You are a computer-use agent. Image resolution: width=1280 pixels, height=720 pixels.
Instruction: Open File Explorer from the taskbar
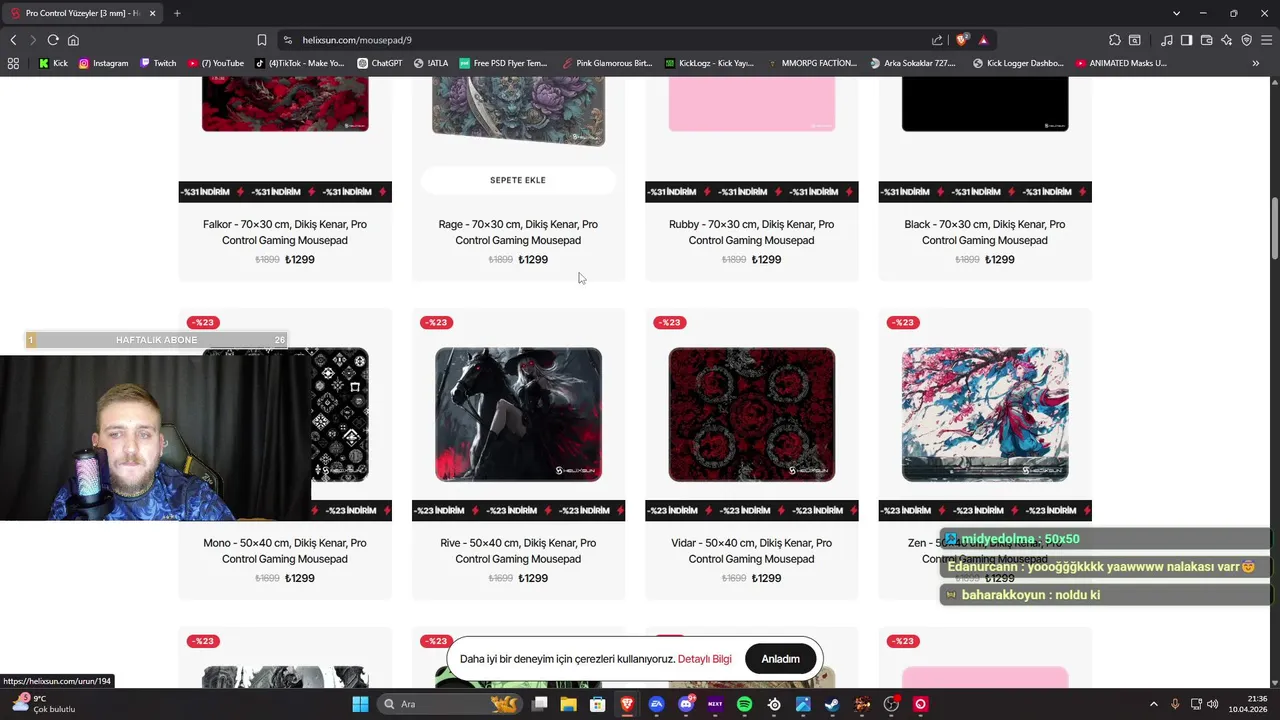coord(568,704)
